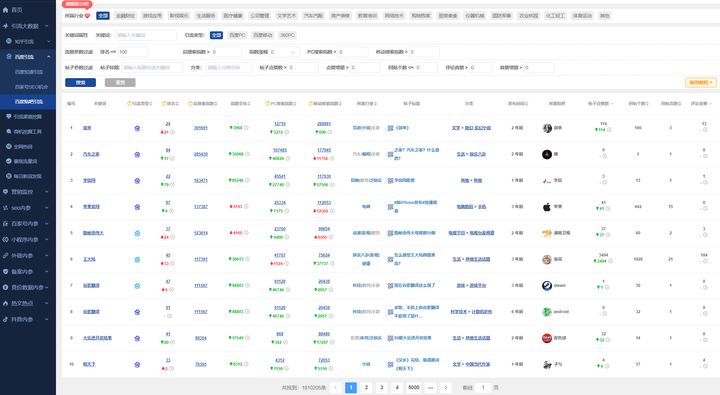This screenshot has height=395, width=720.
Task: Expand the seo内参 sidebar menu
Action: click(x=28, y=208)
